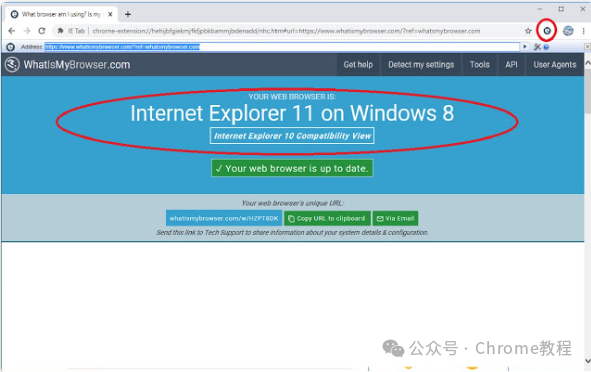Open Chrome's three-dot menu
The width and height of the screenshot is (591, 372).
pyautogui.click(x=583, y=31)
